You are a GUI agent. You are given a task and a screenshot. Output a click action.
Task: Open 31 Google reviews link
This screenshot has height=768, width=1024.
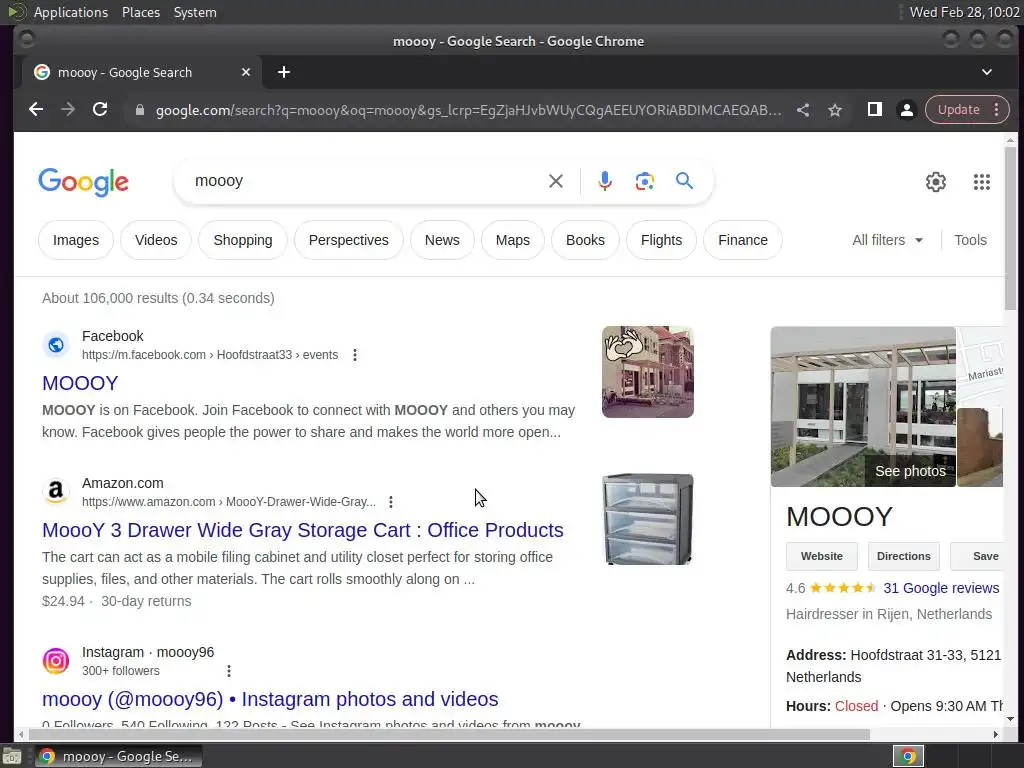tap(941, 588)
